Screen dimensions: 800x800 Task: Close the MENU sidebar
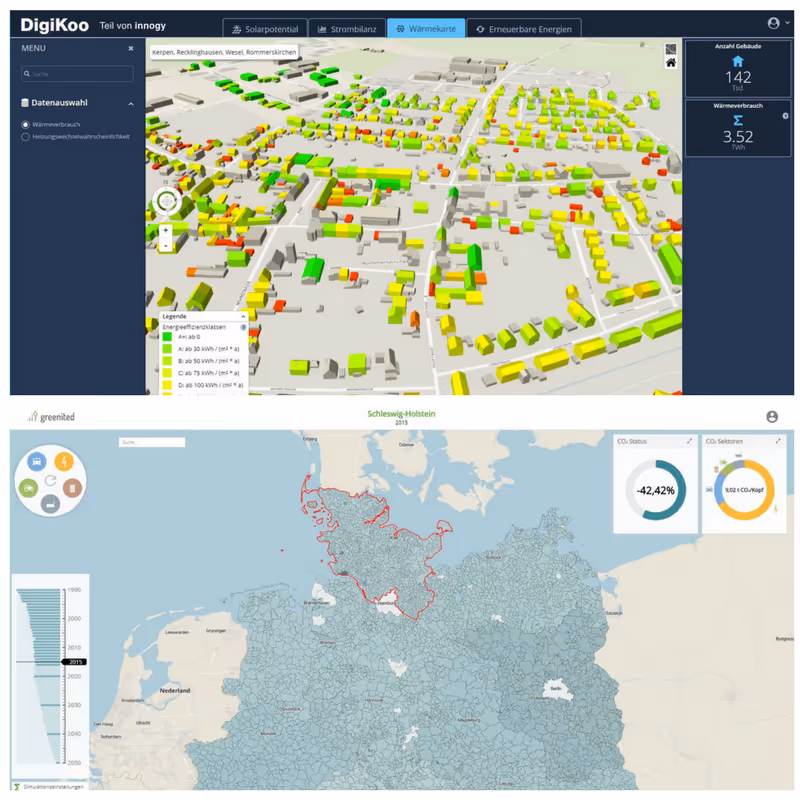point(131,48)
